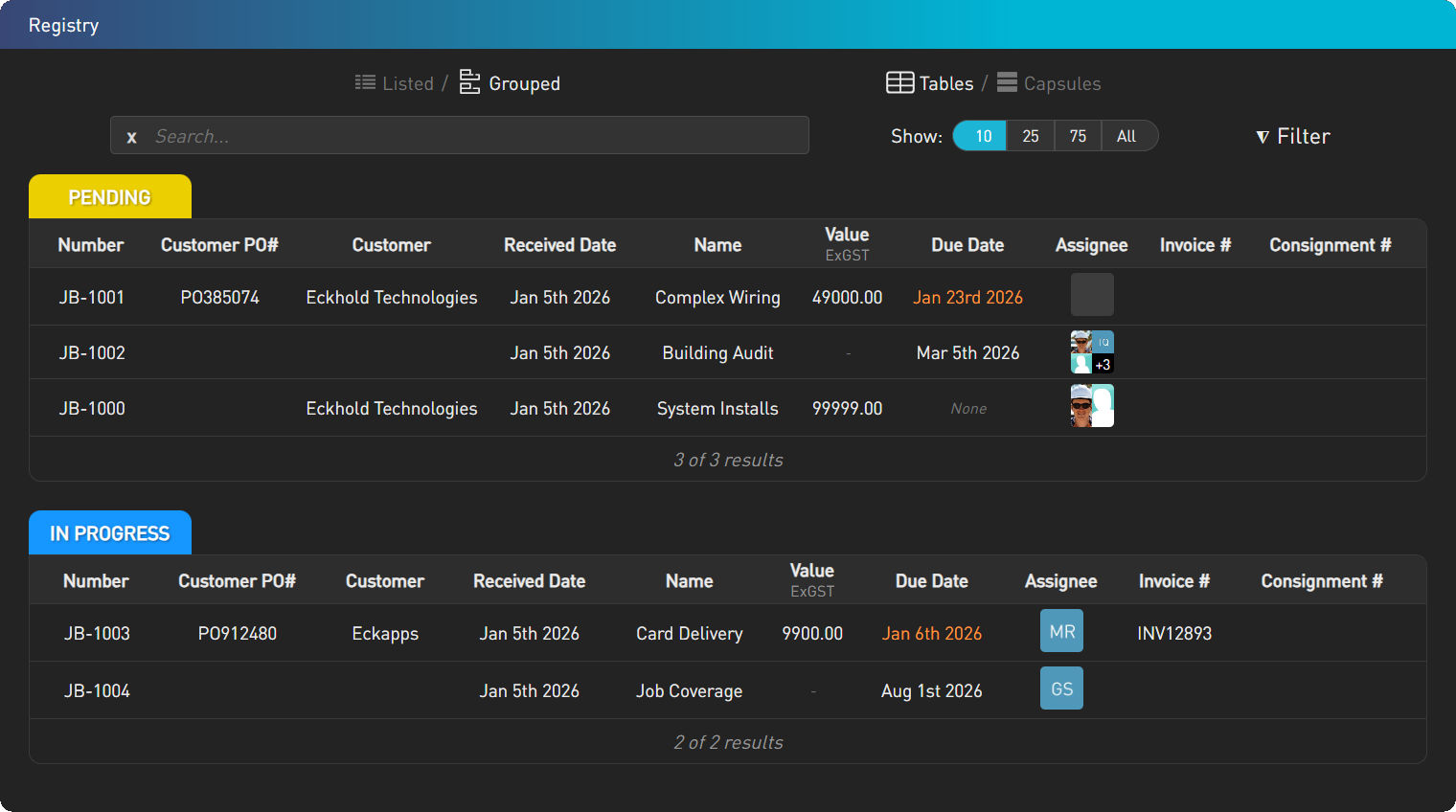1456x812 pixels.
Task: Click the +3 assignees avatar group
Action: [x=1092, y=352]
